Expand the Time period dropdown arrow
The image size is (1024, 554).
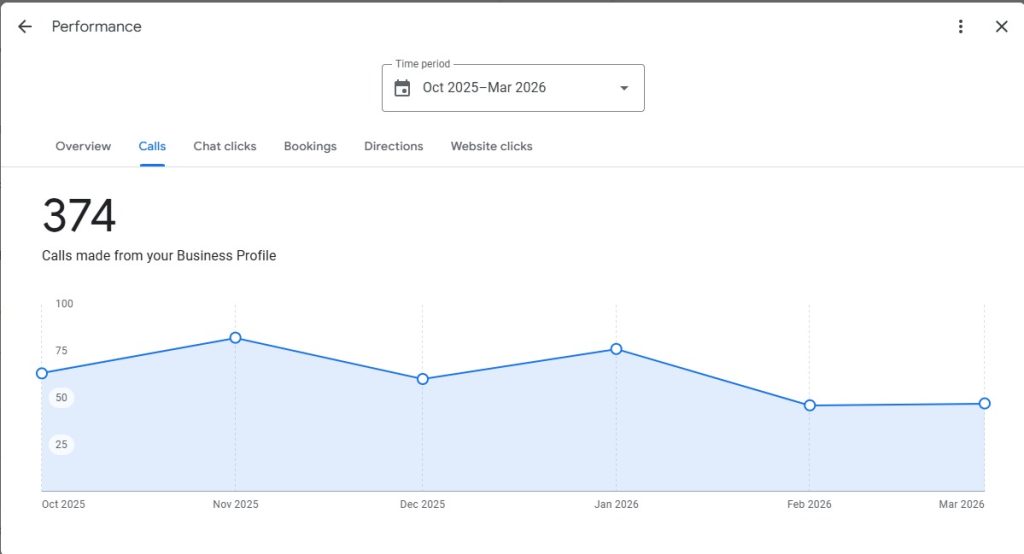[x=624, y=88]
